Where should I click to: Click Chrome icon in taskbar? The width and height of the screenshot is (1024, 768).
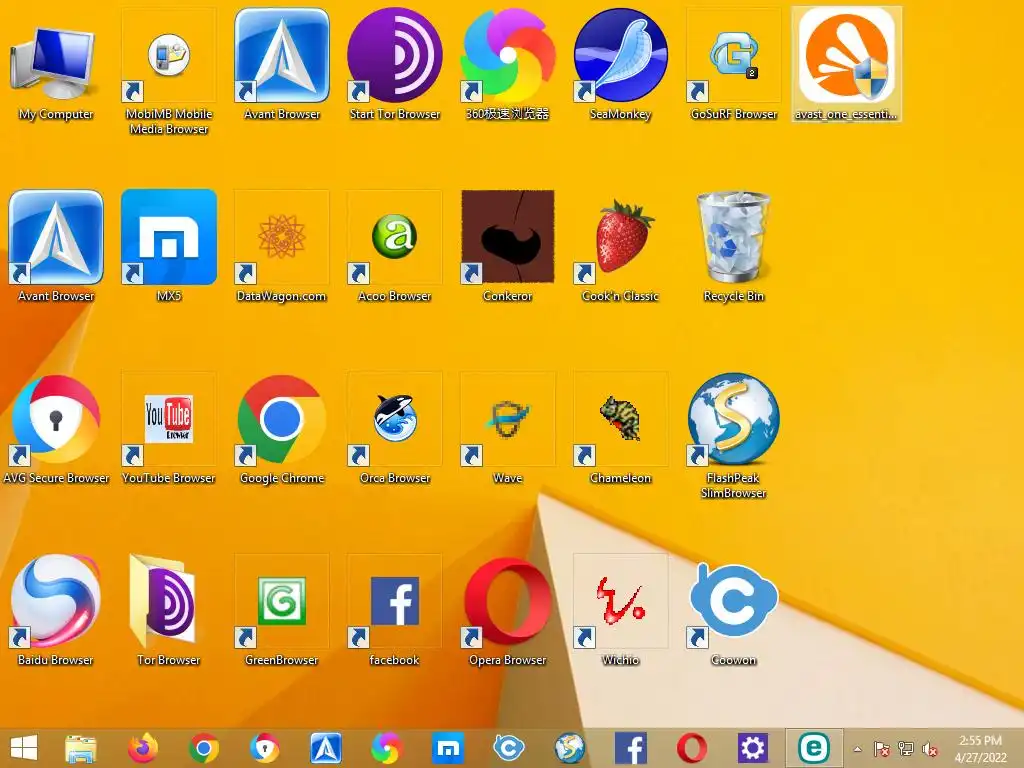coord(204,748)
